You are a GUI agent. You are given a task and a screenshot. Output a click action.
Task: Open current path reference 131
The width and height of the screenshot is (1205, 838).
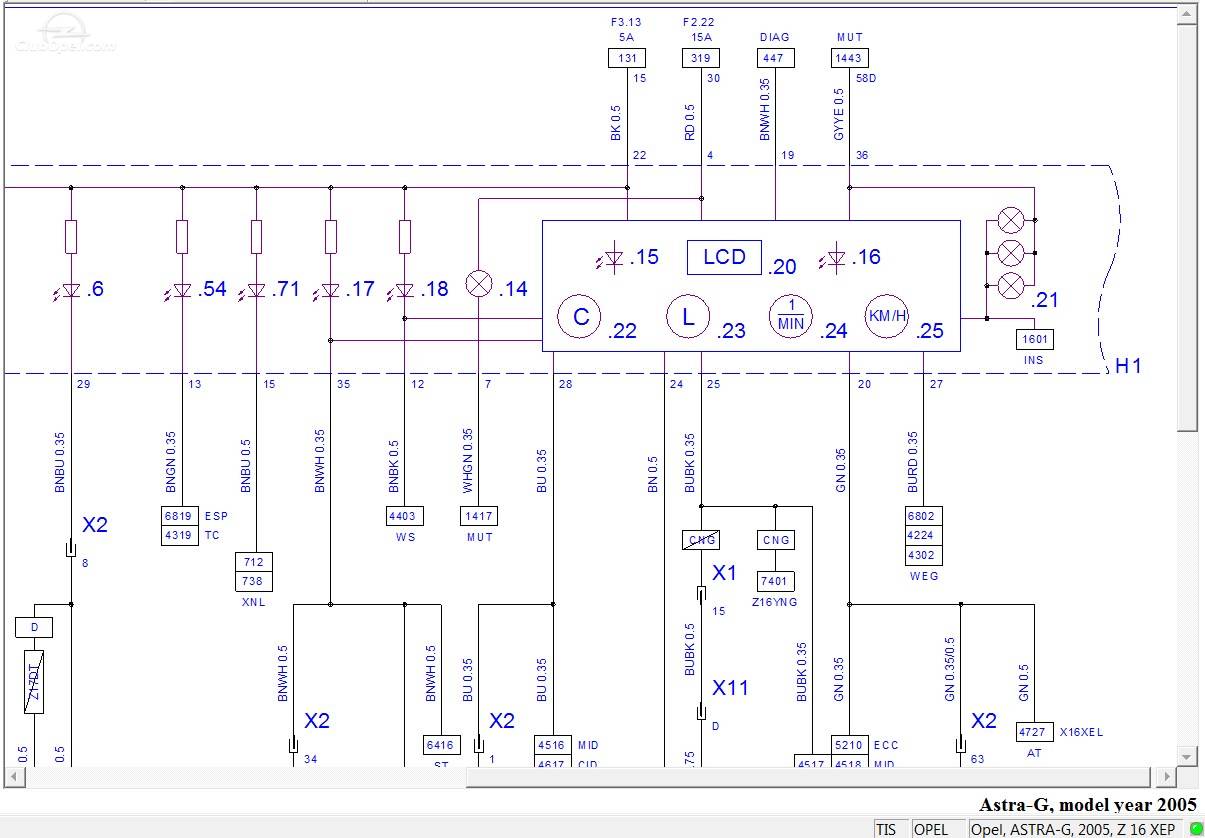pos(627,58)
